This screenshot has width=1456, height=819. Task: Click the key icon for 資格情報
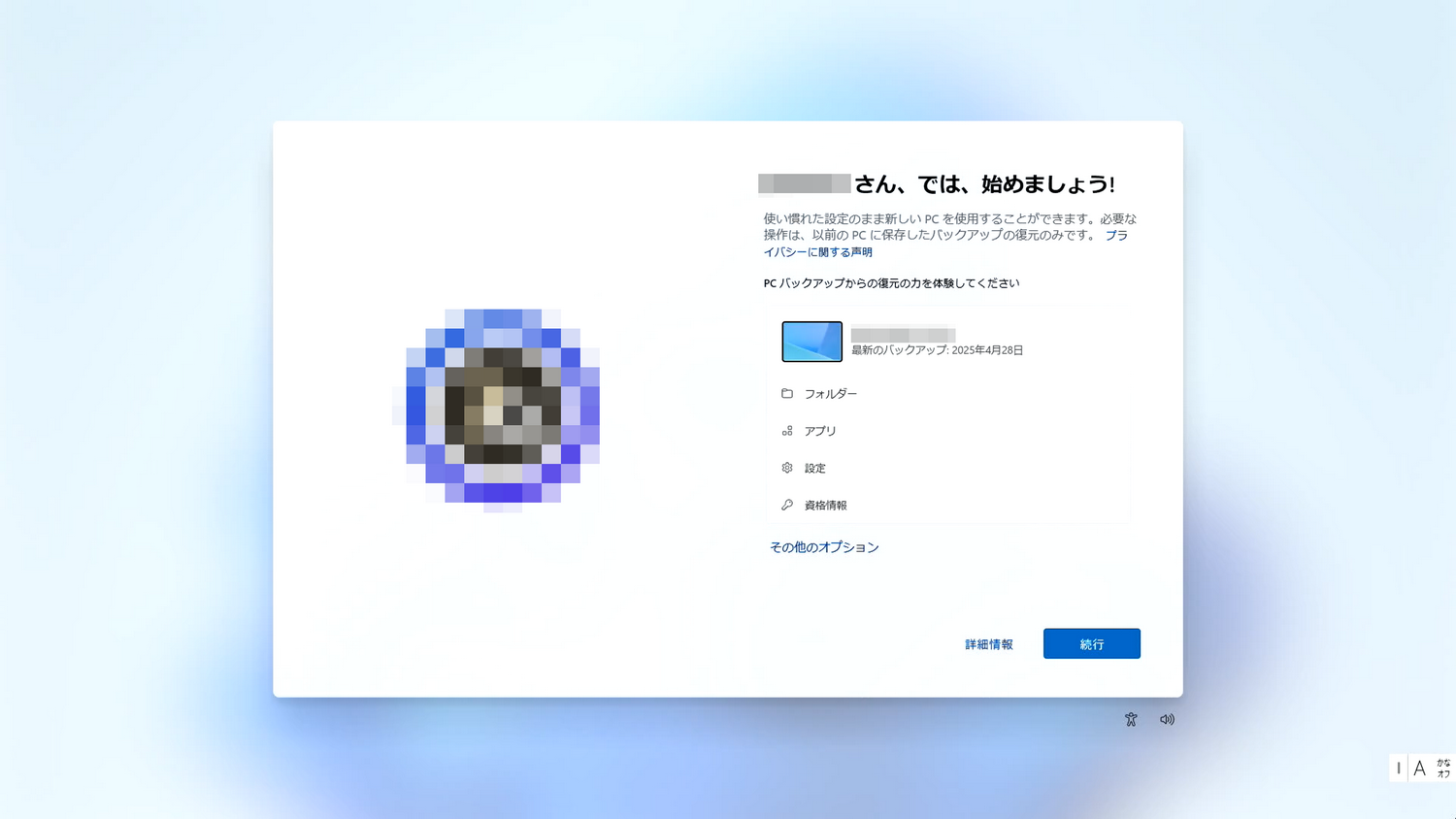coord(787,504)
